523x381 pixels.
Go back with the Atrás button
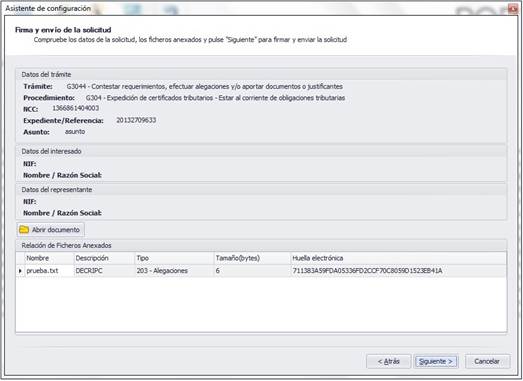[389, 361]
